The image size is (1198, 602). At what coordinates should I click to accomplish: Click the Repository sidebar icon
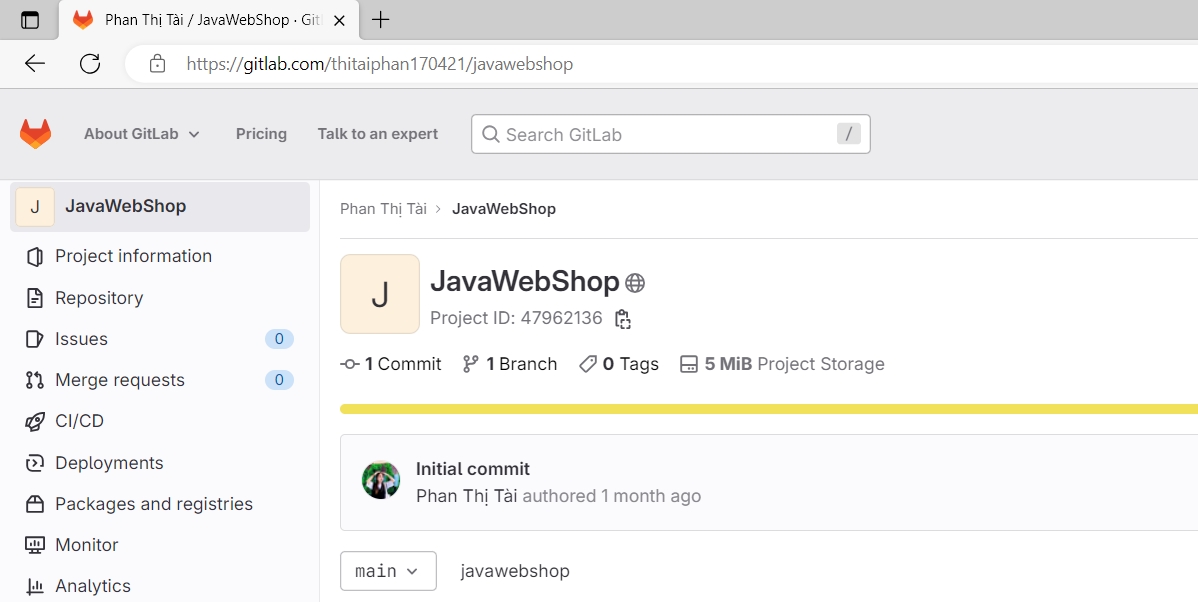tap(34, 298)
